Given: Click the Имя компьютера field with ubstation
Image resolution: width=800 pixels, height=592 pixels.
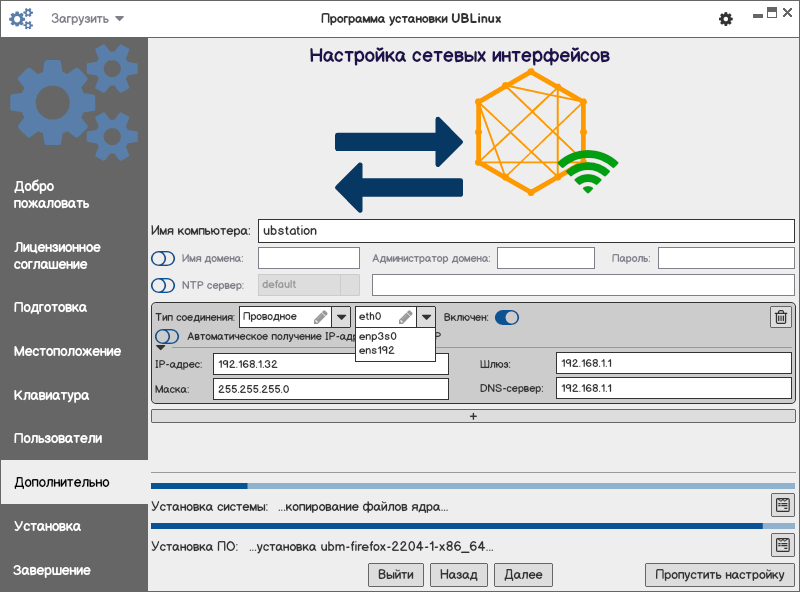Looking at the screenshot, I should (x=526, y=231).
